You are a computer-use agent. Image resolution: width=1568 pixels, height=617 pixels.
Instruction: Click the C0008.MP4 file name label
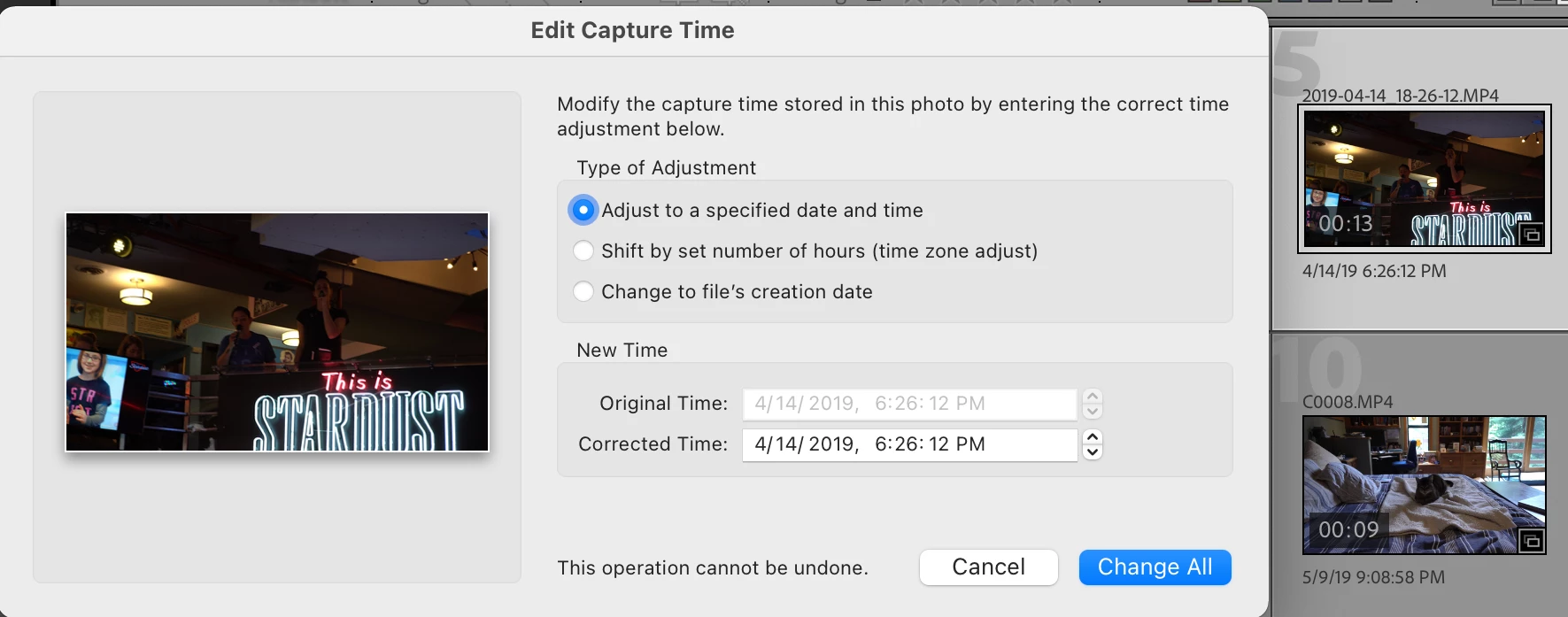point(1348,402)
